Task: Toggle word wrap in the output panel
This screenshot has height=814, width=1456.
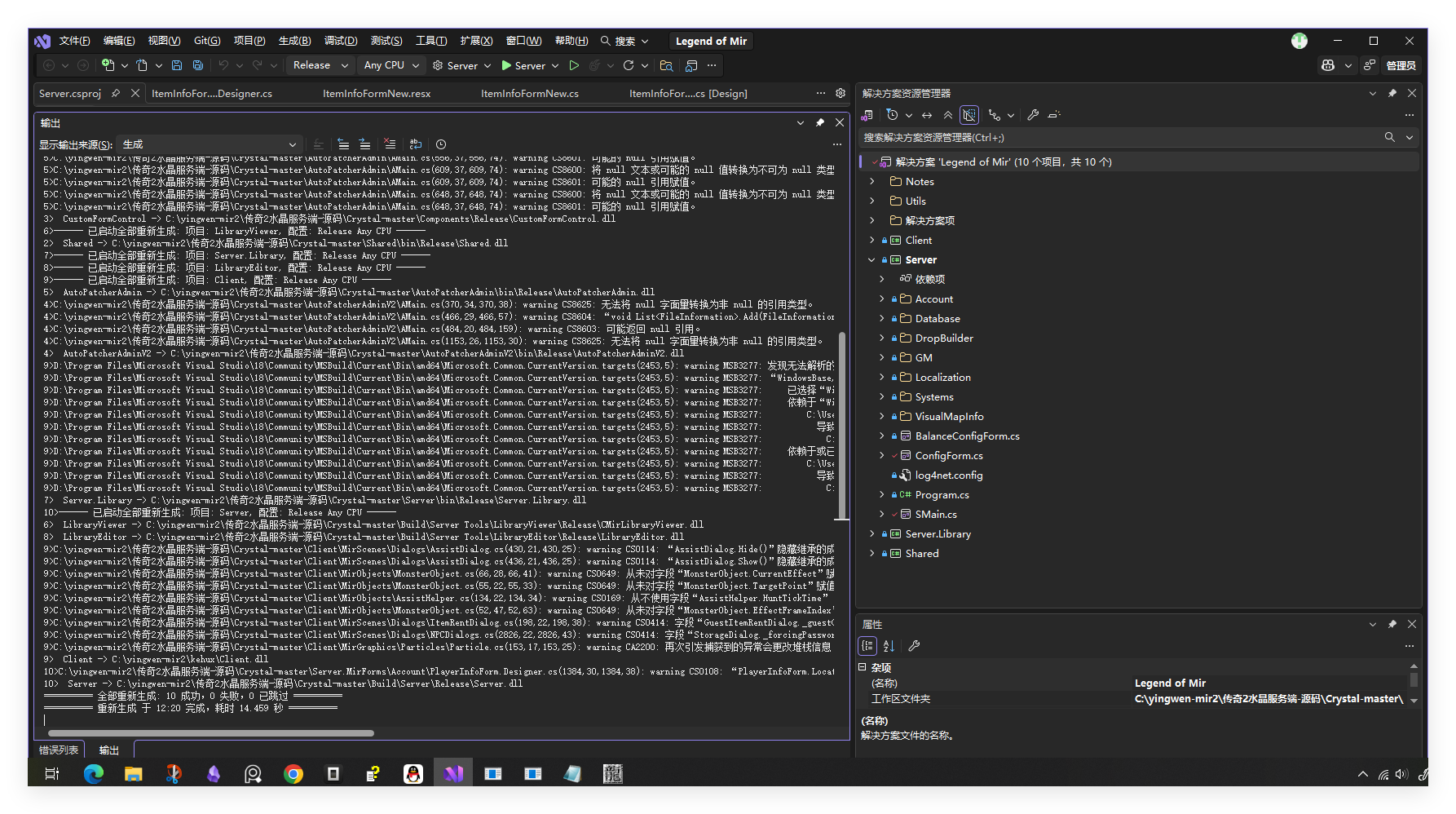Action: (416, 144)
